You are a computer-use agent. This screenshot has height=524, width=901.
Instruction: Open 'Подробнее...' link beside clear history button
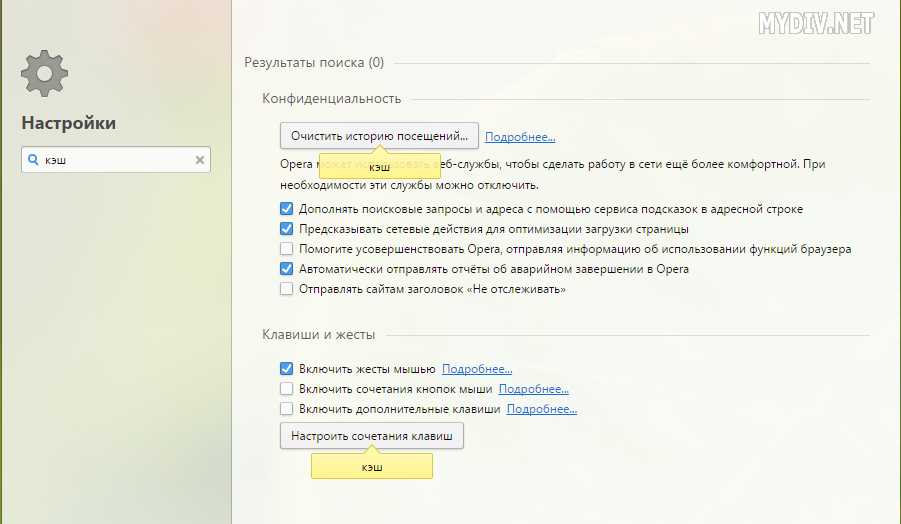pos(520,137)
